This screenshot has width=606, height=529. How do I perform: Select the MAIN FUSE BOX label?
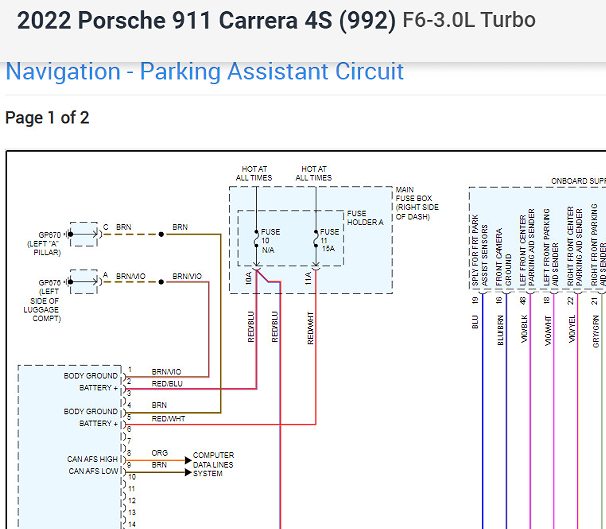pos(417,203)
